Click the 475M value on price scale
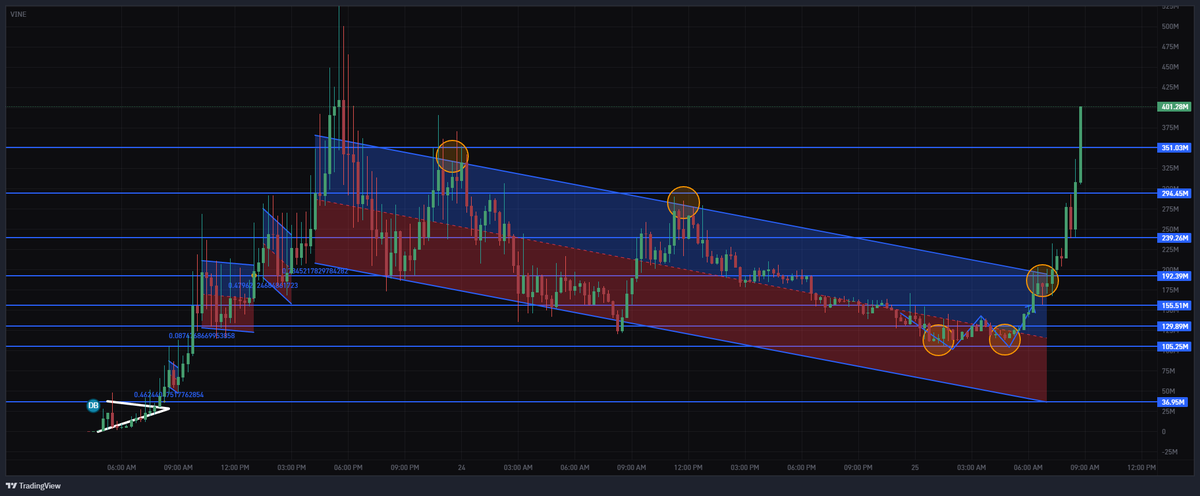1200x496 pixels. click(1169, 47)
